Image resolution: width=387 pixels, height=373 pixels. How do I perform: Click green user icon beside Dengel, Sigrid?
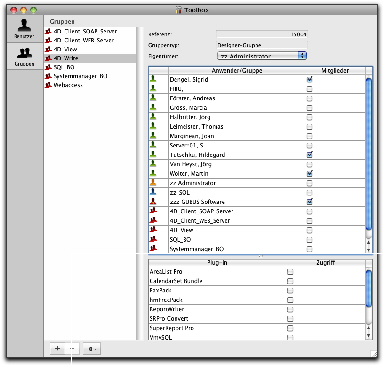[153, 79]
